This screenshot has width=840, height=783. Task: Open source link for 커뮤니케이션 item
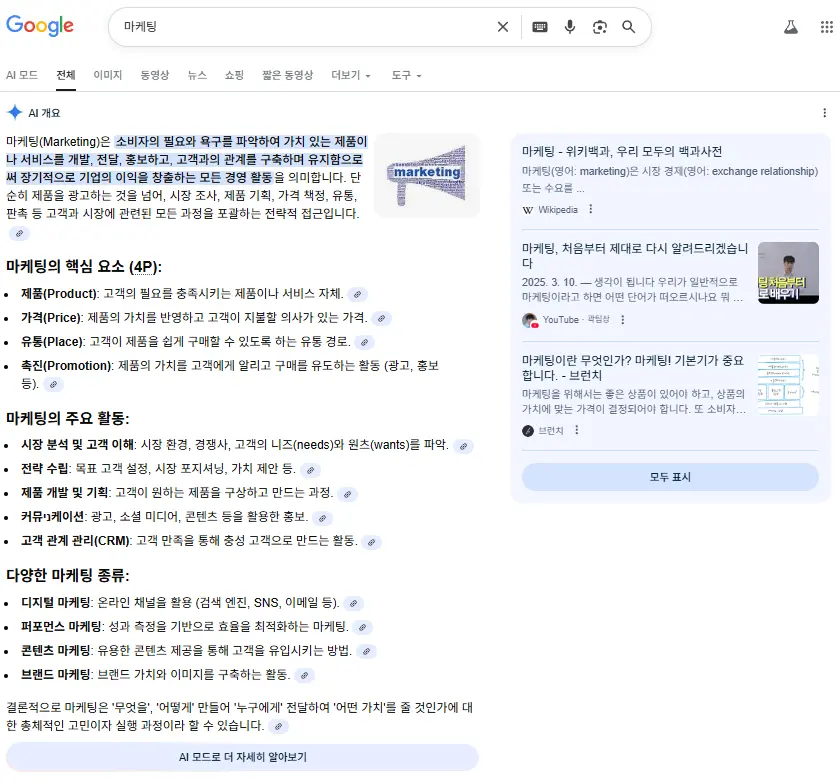tap(322, 518)
